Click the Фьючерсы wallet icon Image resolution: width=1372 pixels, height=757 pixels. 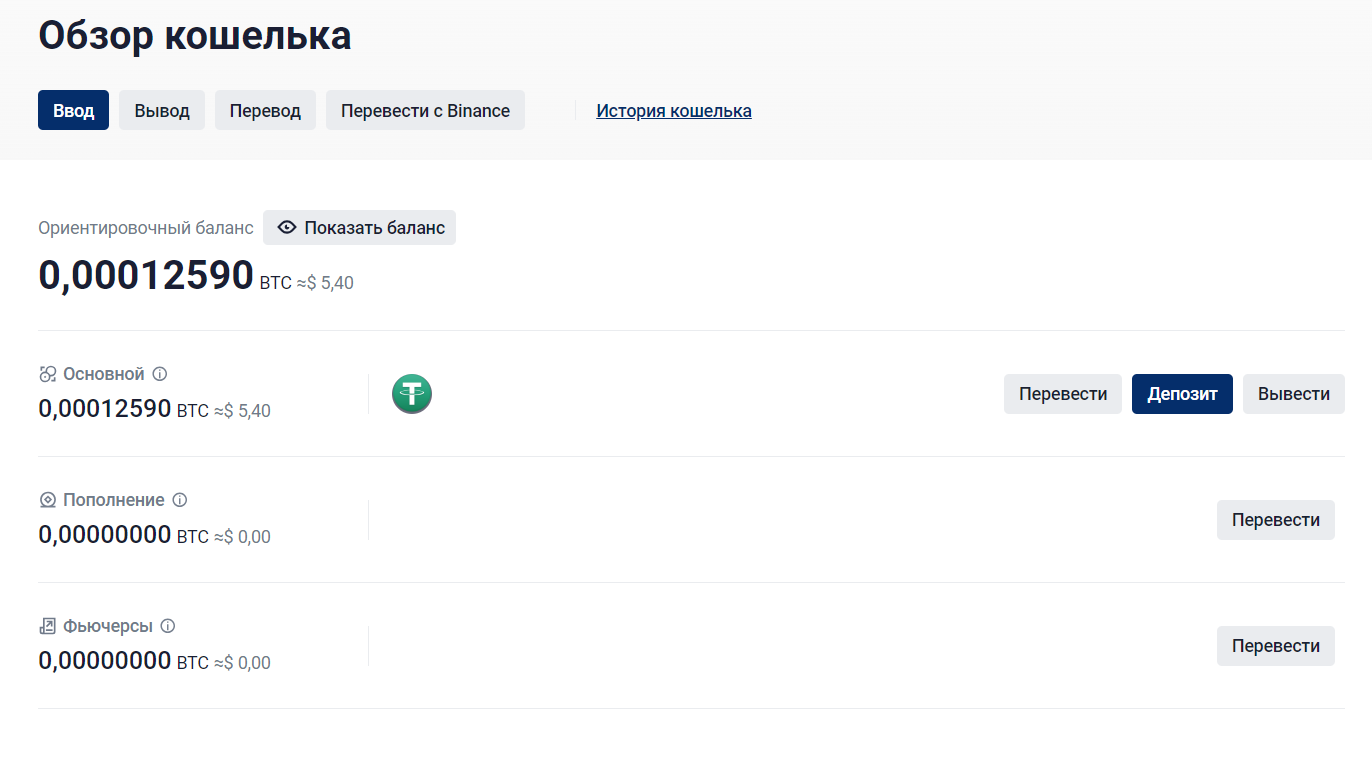(x=47, y=626)
